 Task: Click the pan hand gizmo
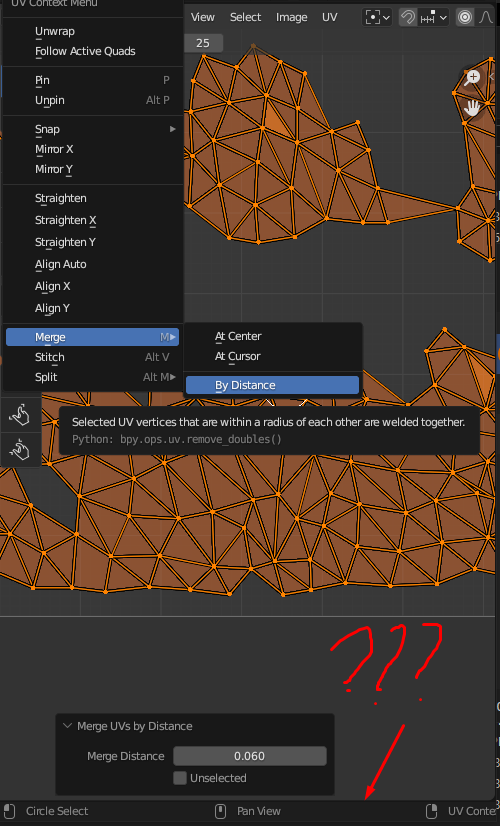point(472,109)
